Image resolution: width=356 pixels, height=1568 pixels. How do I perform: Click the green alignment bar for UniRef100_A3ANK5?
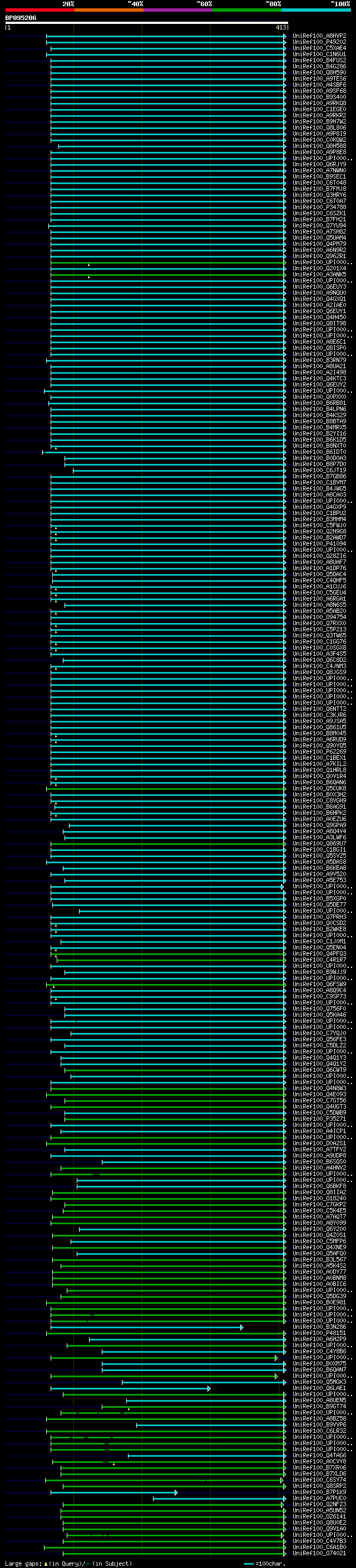click(x=168, y=275)
